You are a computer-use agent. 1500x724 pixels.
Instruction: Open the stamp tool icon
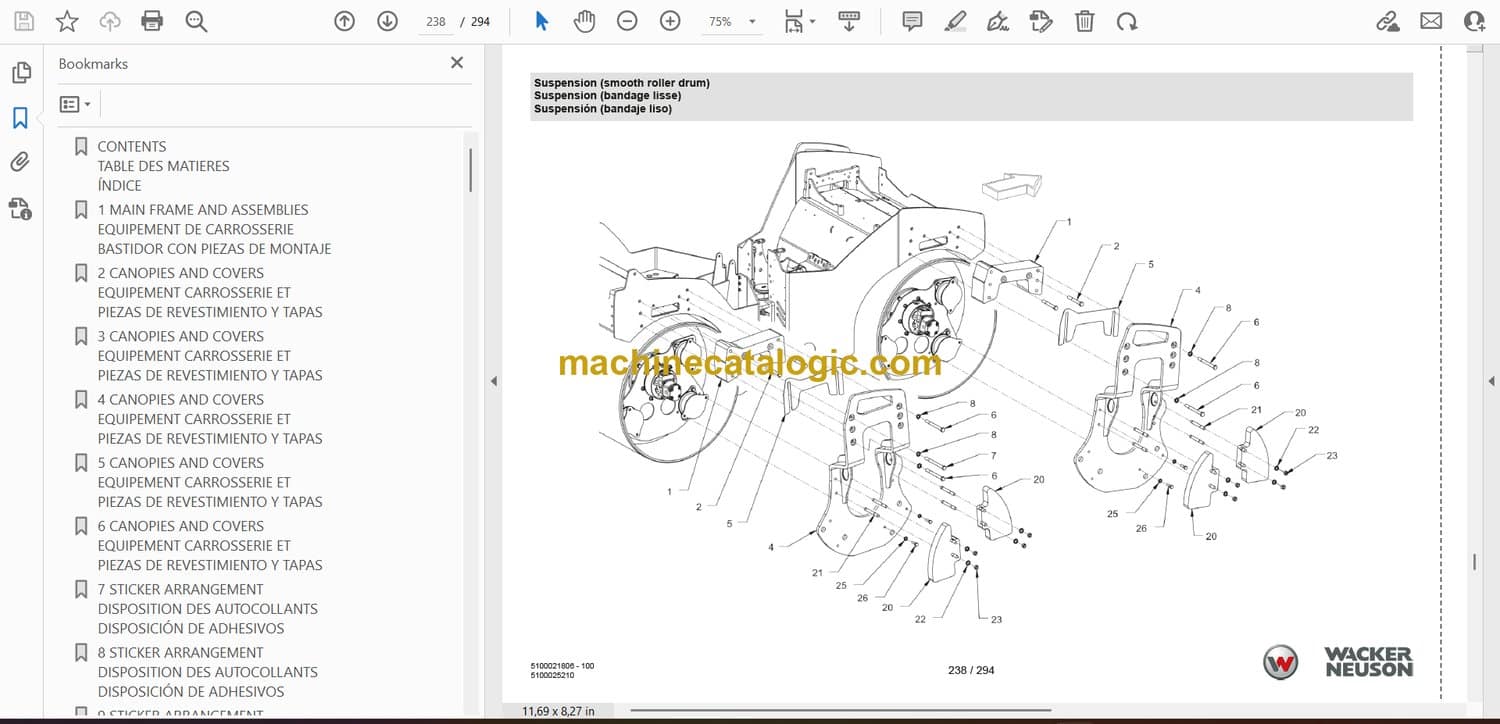tap(1041, 21)
